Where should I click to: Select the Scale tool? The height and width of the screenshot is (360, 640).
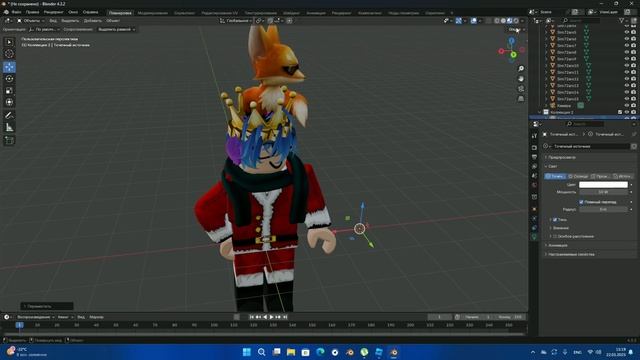pos(9,91)
